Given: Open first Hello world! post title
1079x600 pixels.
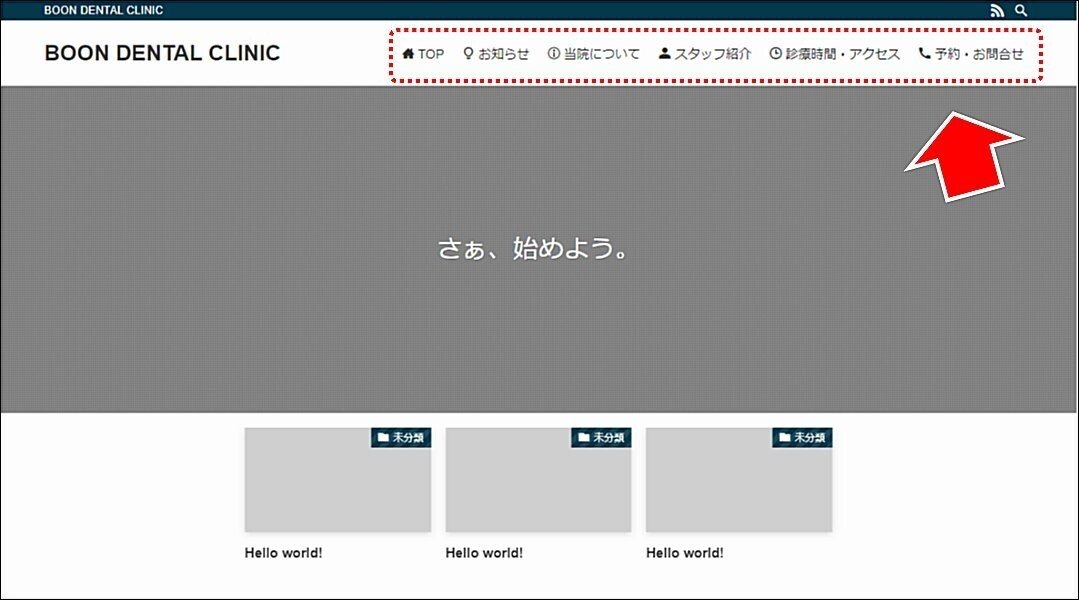Looking at the screenshot, I should [284, 553].
